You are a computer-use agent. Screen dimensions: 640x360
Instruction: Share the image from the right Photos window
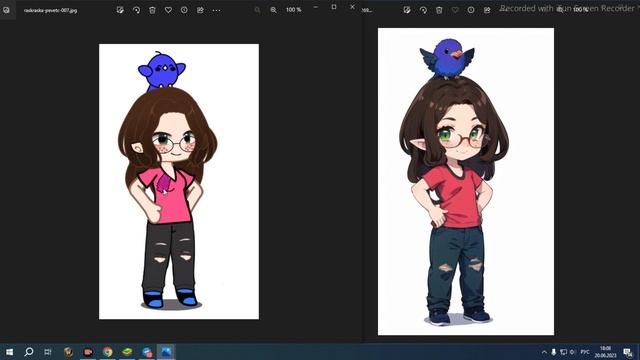click(487, 10)
